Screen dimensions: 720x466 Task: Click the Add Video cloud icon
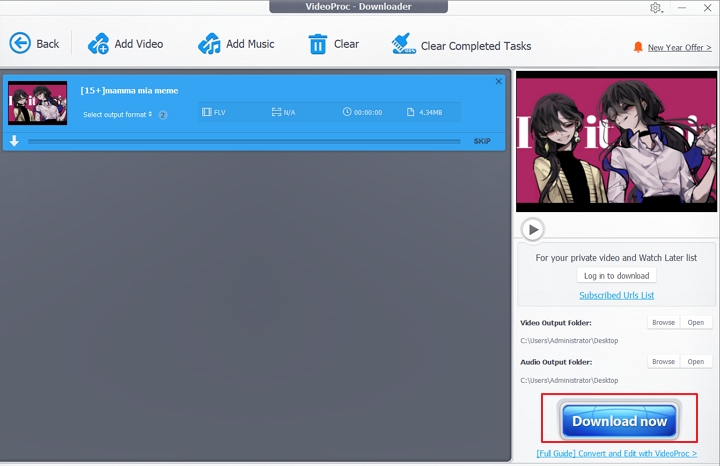click(x=98, y=44)
